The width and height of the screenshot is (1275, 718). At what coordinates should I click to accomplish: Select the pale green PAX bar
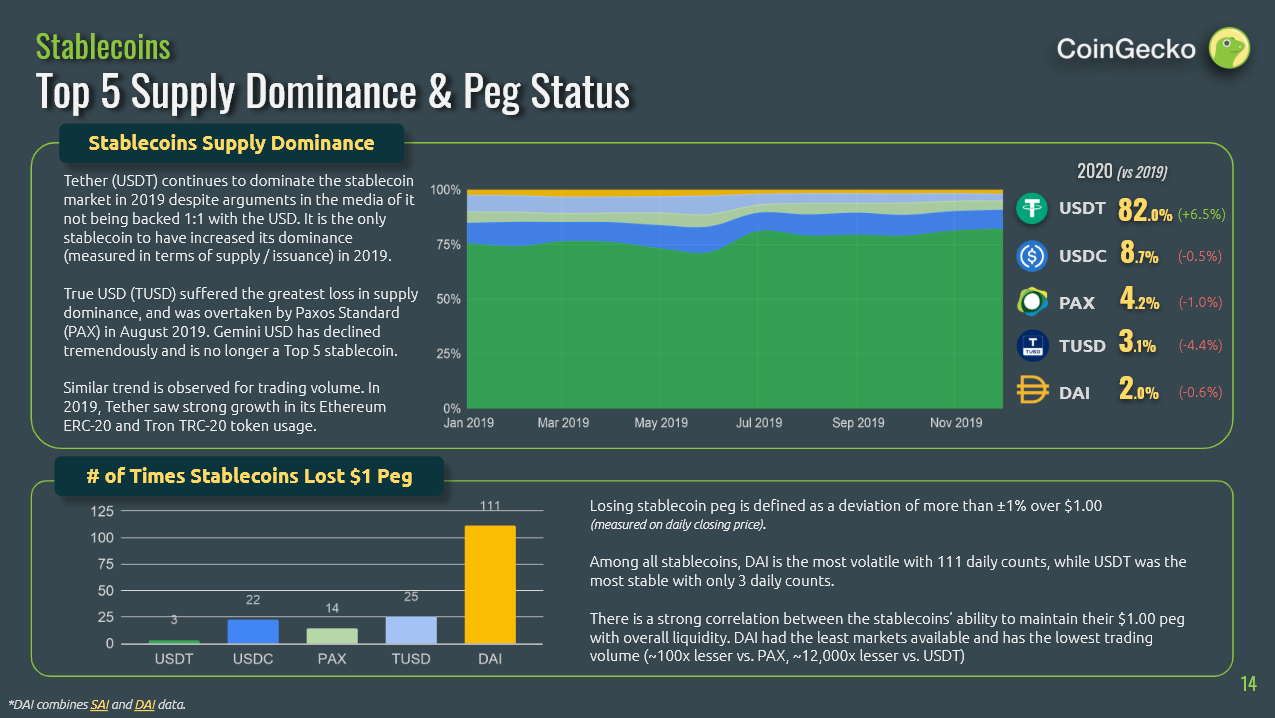[332, 636]
